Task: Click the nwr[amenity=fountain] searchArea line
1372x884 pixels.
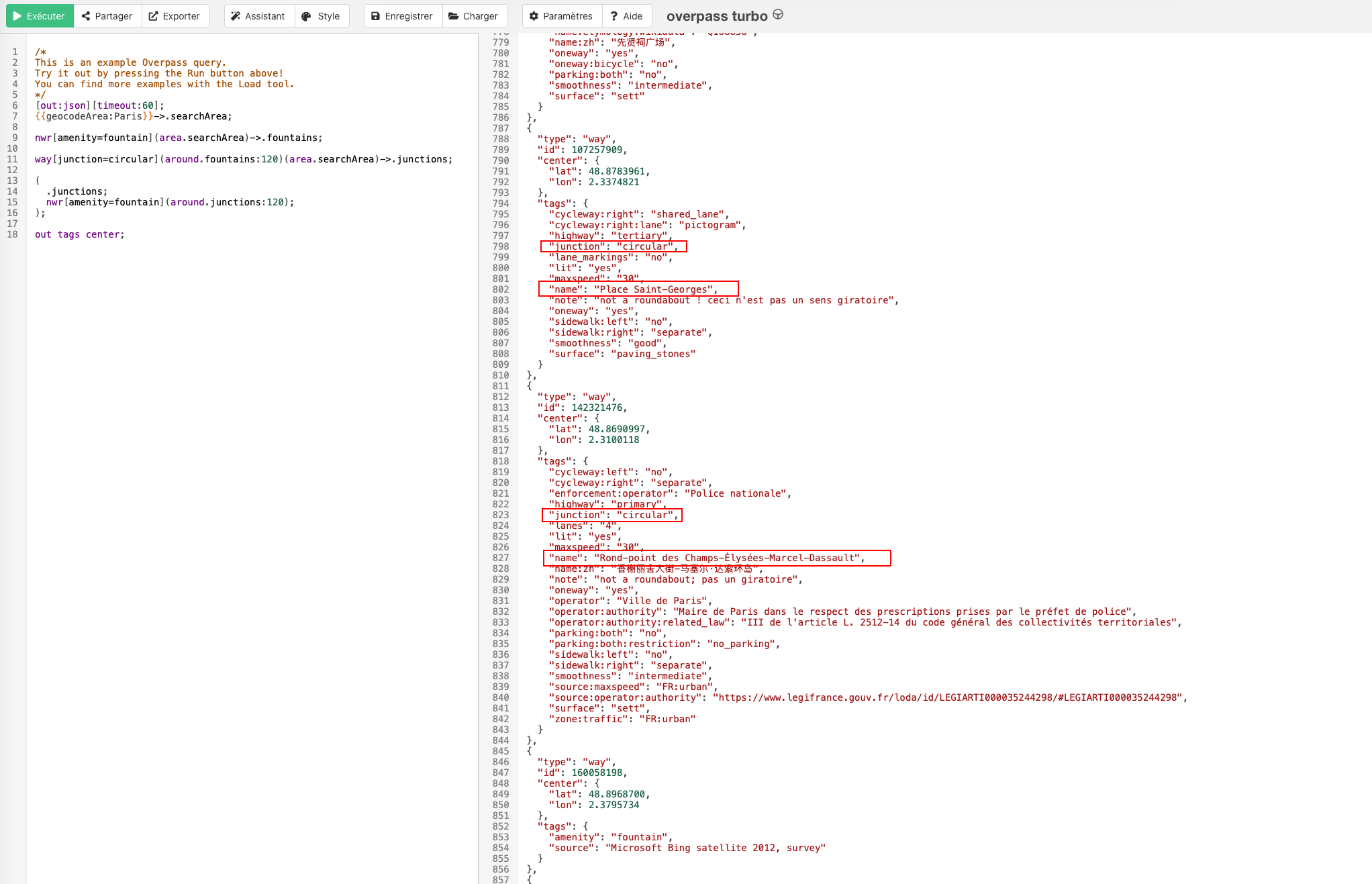Action: 179,138
